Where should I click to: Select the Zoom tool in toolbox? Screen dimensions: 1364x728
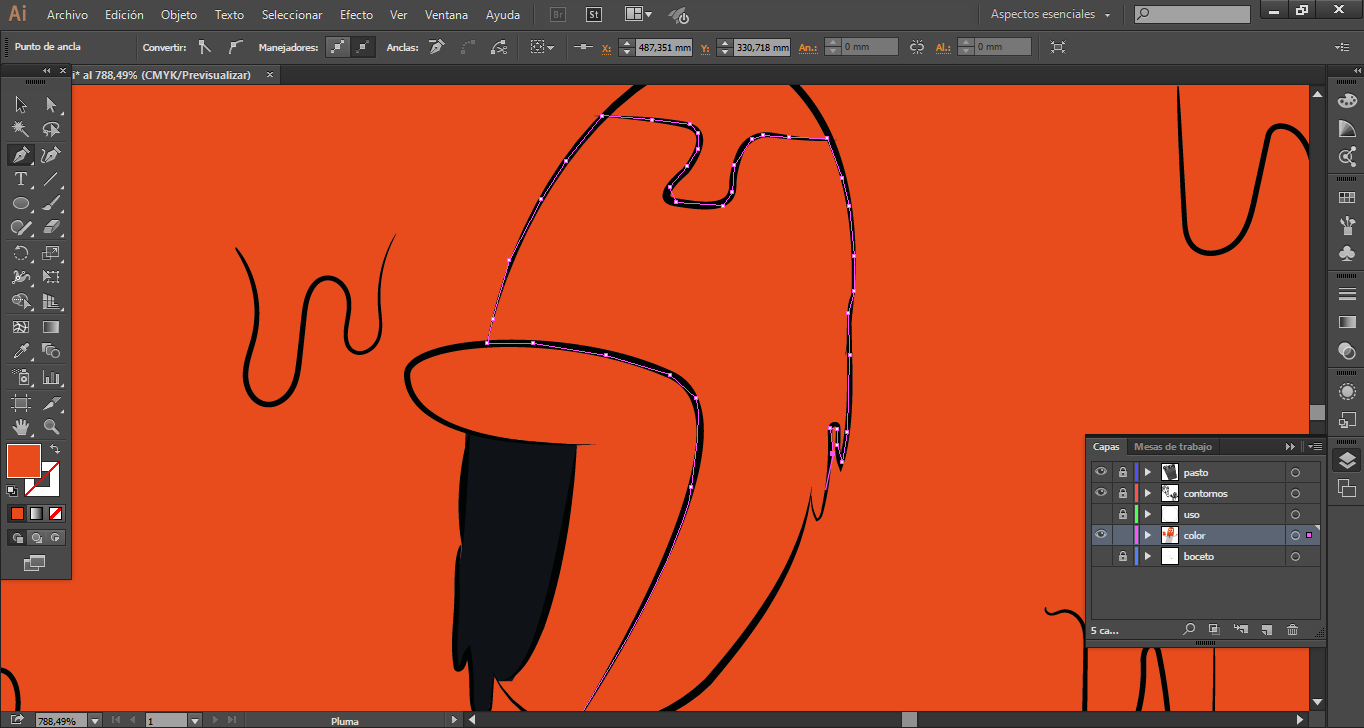coord(51,427)
